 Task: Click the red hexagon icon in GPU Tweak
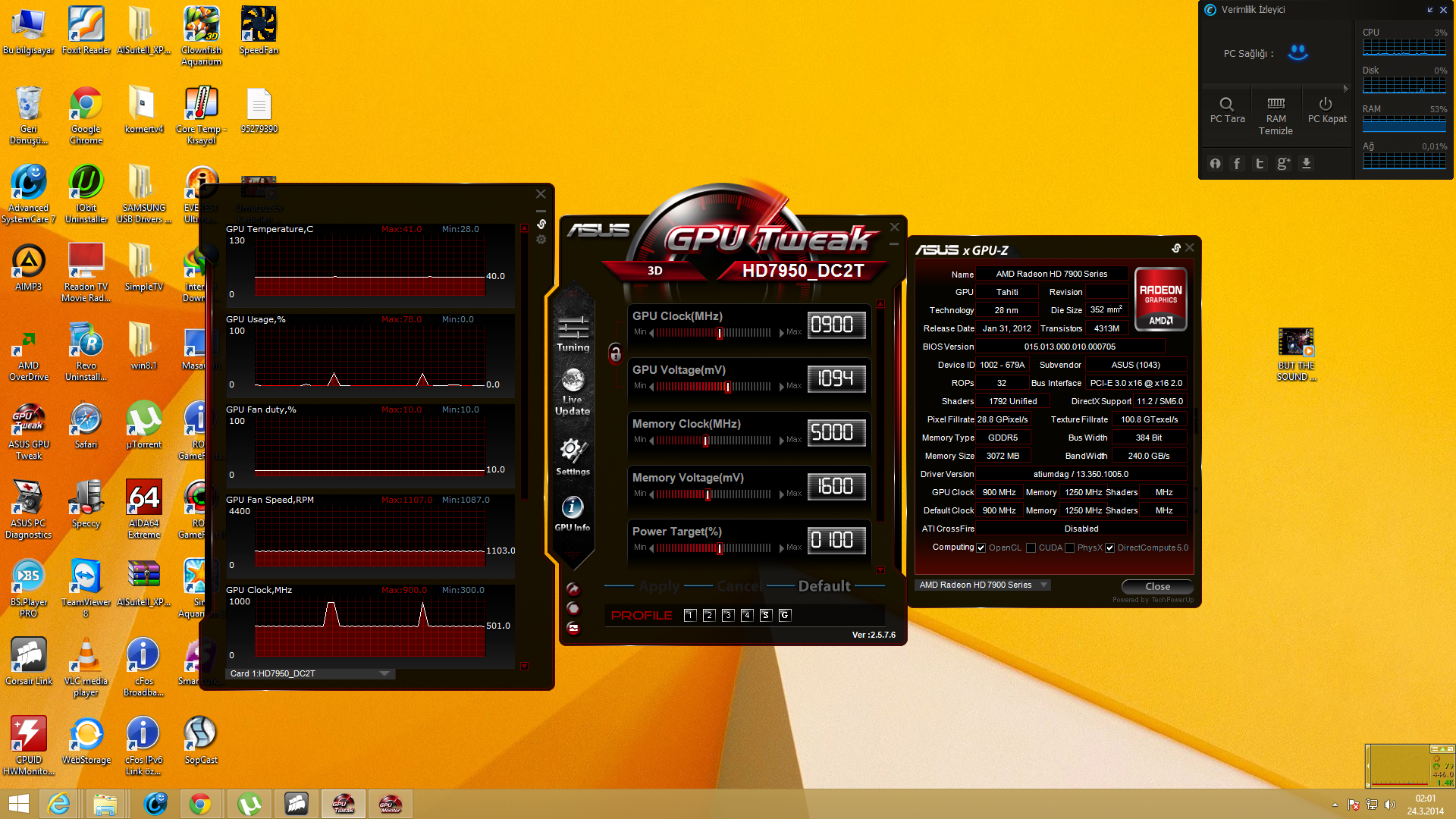[x=573, y=608]
